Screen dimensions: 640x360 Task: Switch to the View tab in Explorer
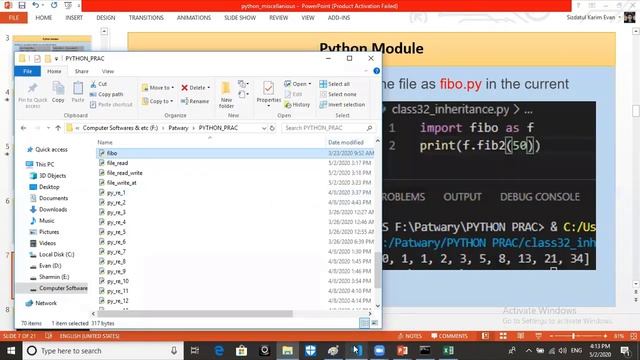[107, 71]
